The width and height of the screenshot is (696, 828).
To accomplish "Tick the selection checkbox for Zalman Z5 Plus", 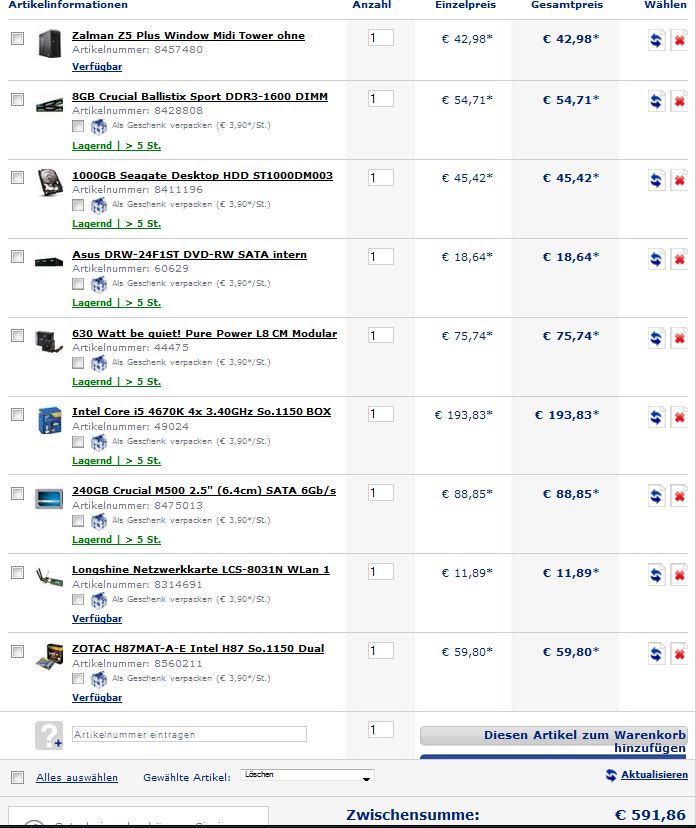I will [17, 38].
